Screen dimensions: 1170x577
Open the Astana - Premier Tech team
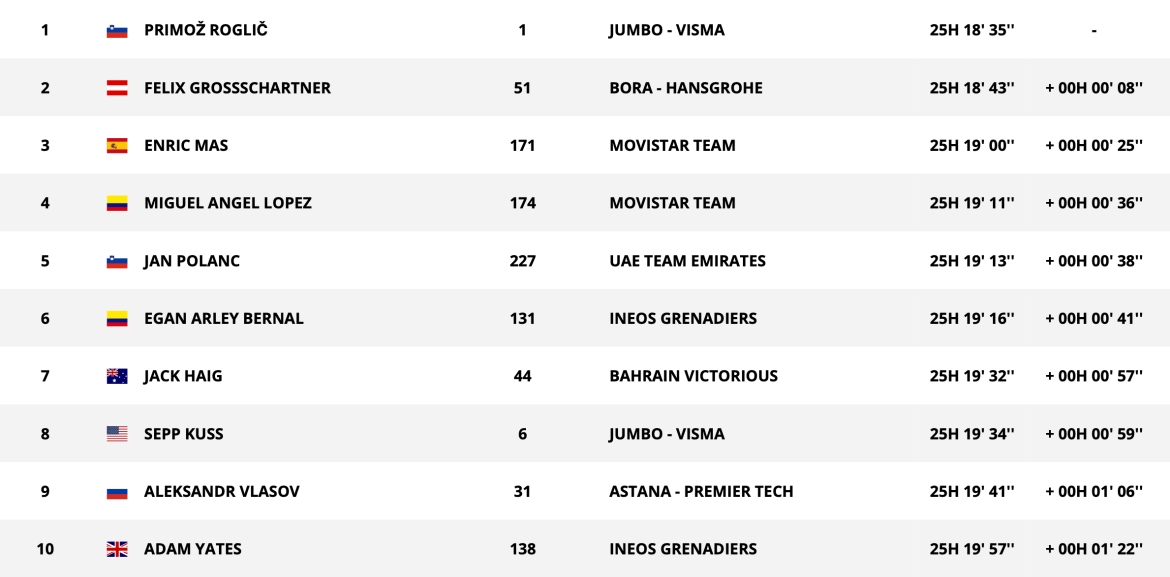click(x=701, y=492)
